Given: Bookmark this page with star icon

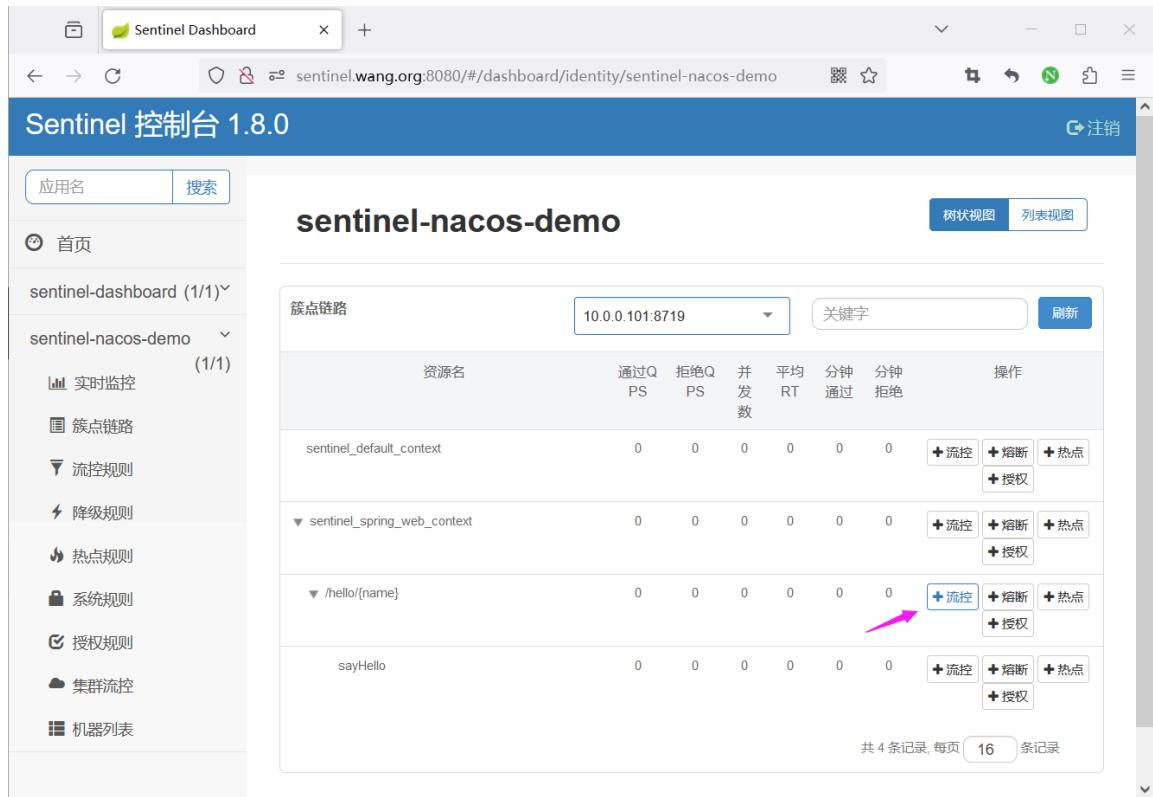Looking at the screenshot, I should [x=869, y=75].
